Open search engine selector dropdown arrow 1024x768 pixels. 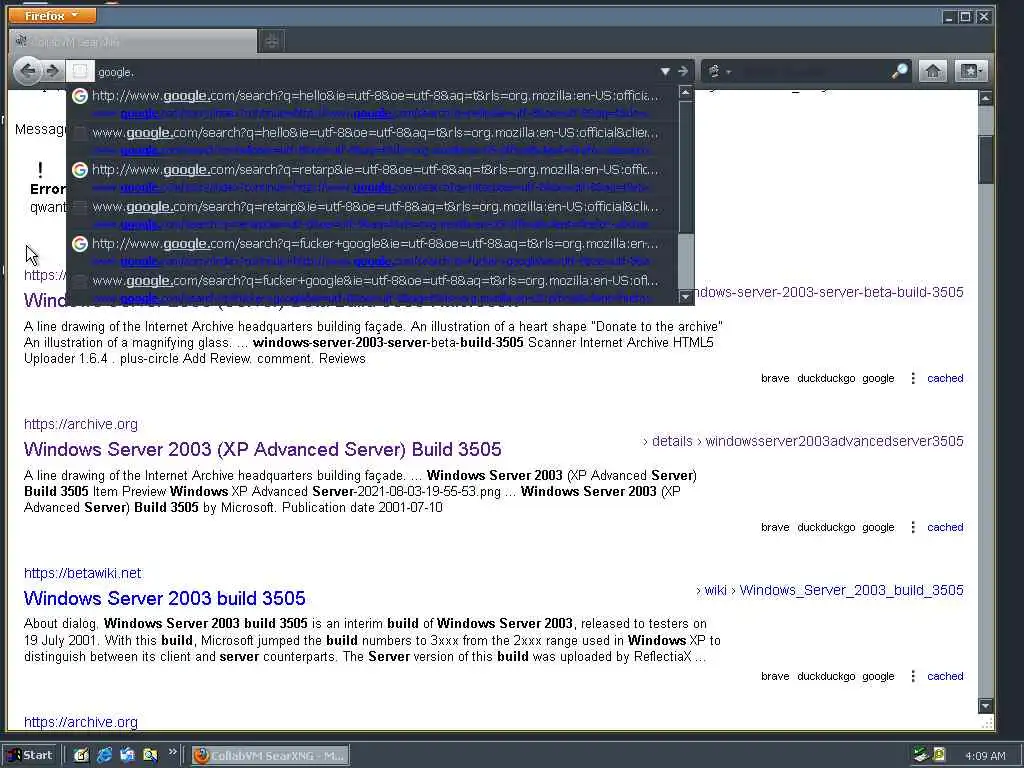(728, 72)
